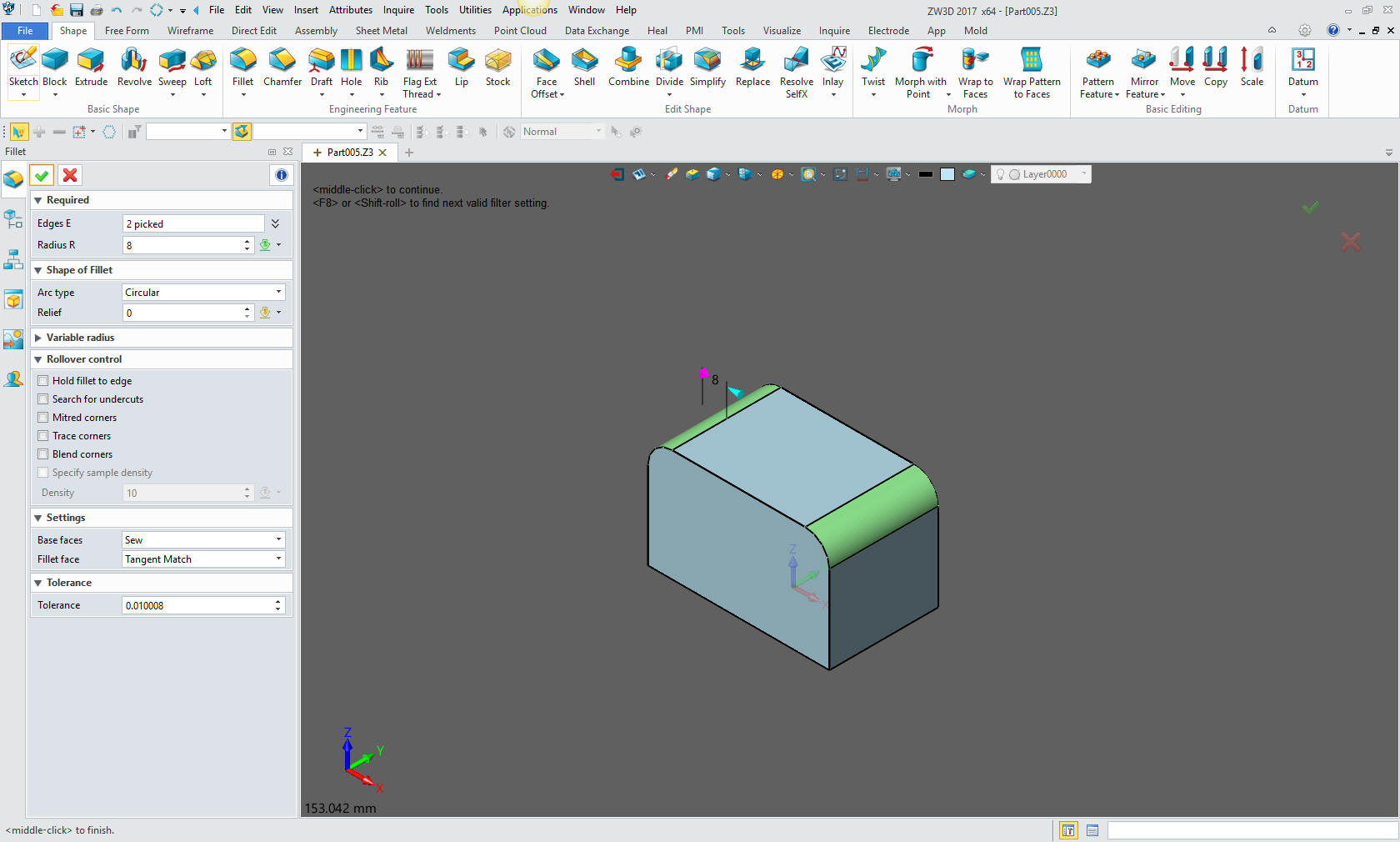Viewport: 1400px width, 842px height.
Task: Open the Inquire menu in menu bar
Action: (398, 10)
